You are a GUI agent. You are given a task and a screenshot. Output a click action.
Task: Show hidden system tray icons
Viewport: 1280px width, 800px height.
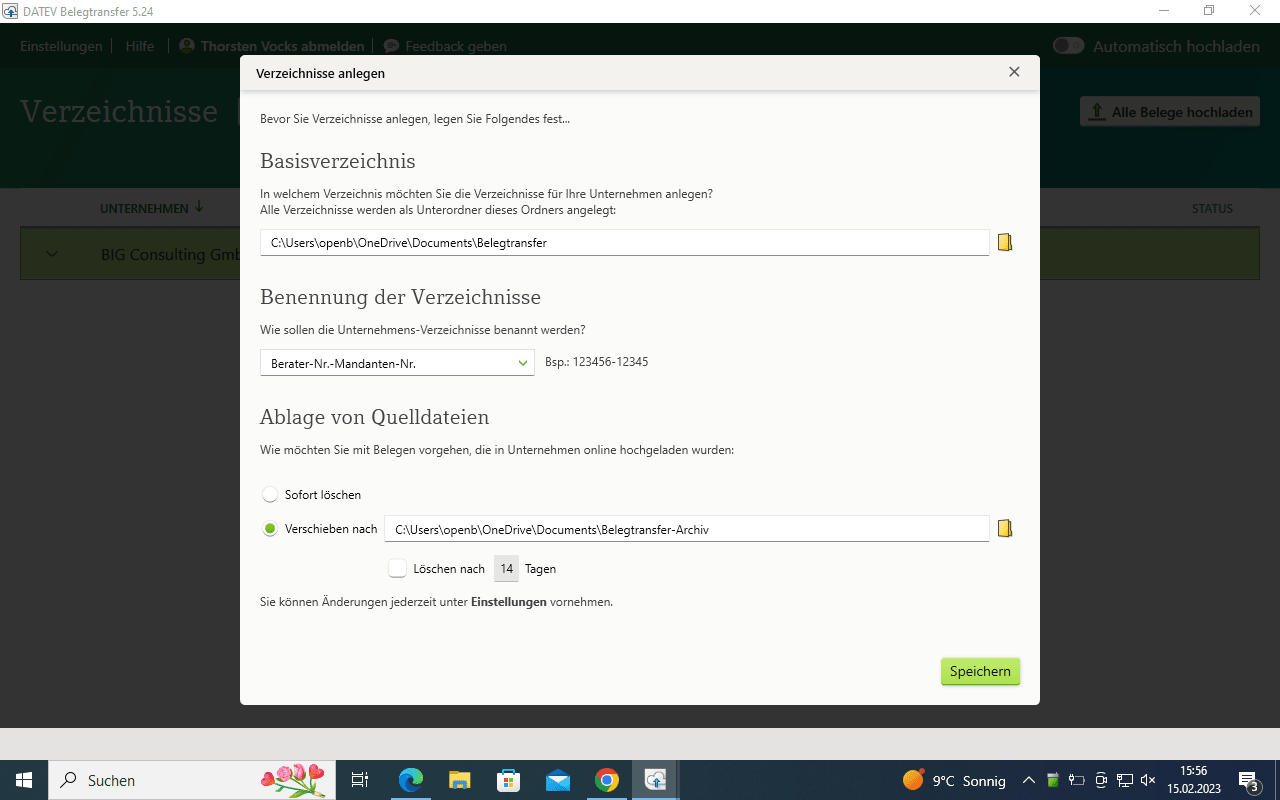1028,780
